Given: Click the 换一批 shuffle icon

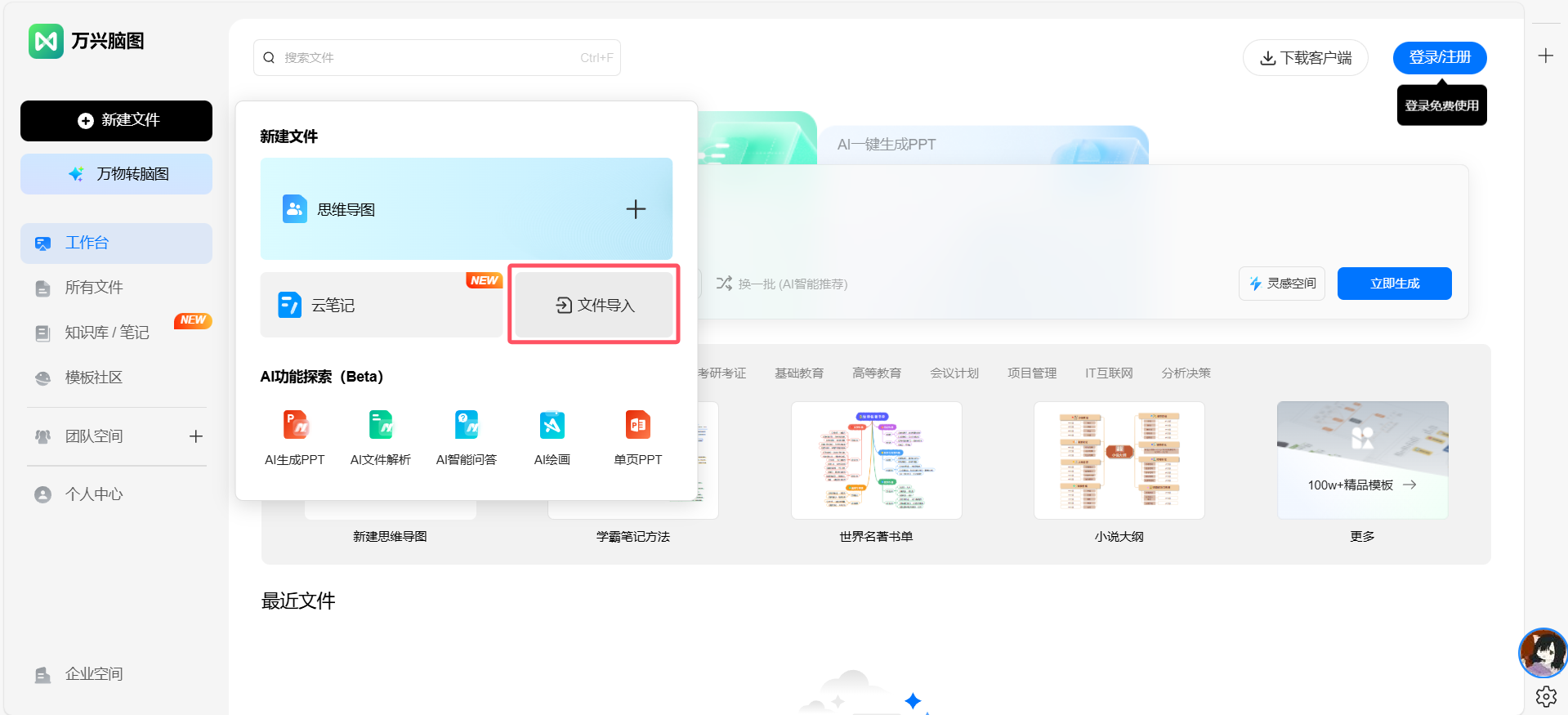Looking at the screenshot, I should 724,284.
